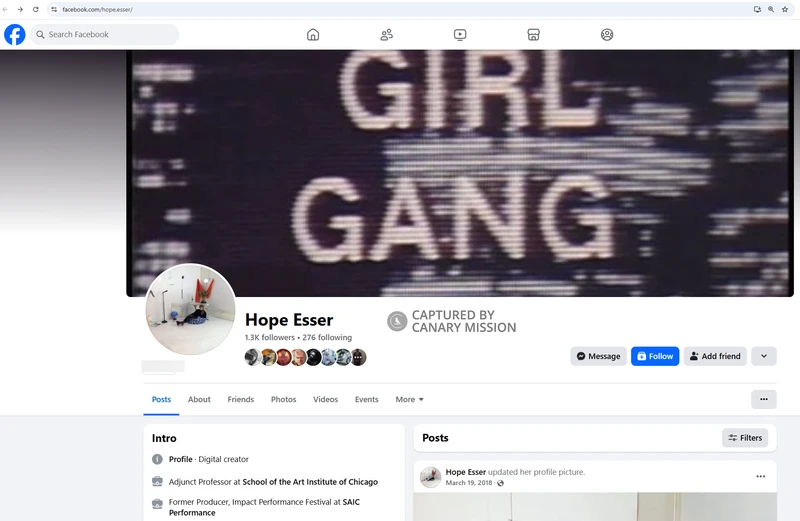The width and height of the screenshot is (800, 521).
Task: Click the briefcase icon next to Adjunct Professor
Action: pyautogui.click(x=158, y=482)
